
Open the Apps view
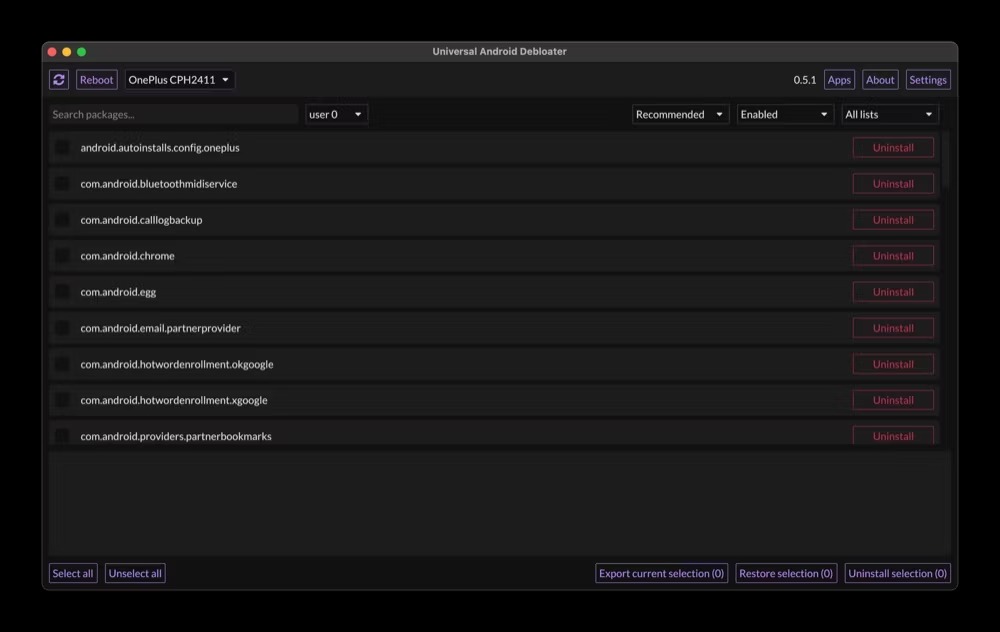pyautogui.click(x=839, y=80)
